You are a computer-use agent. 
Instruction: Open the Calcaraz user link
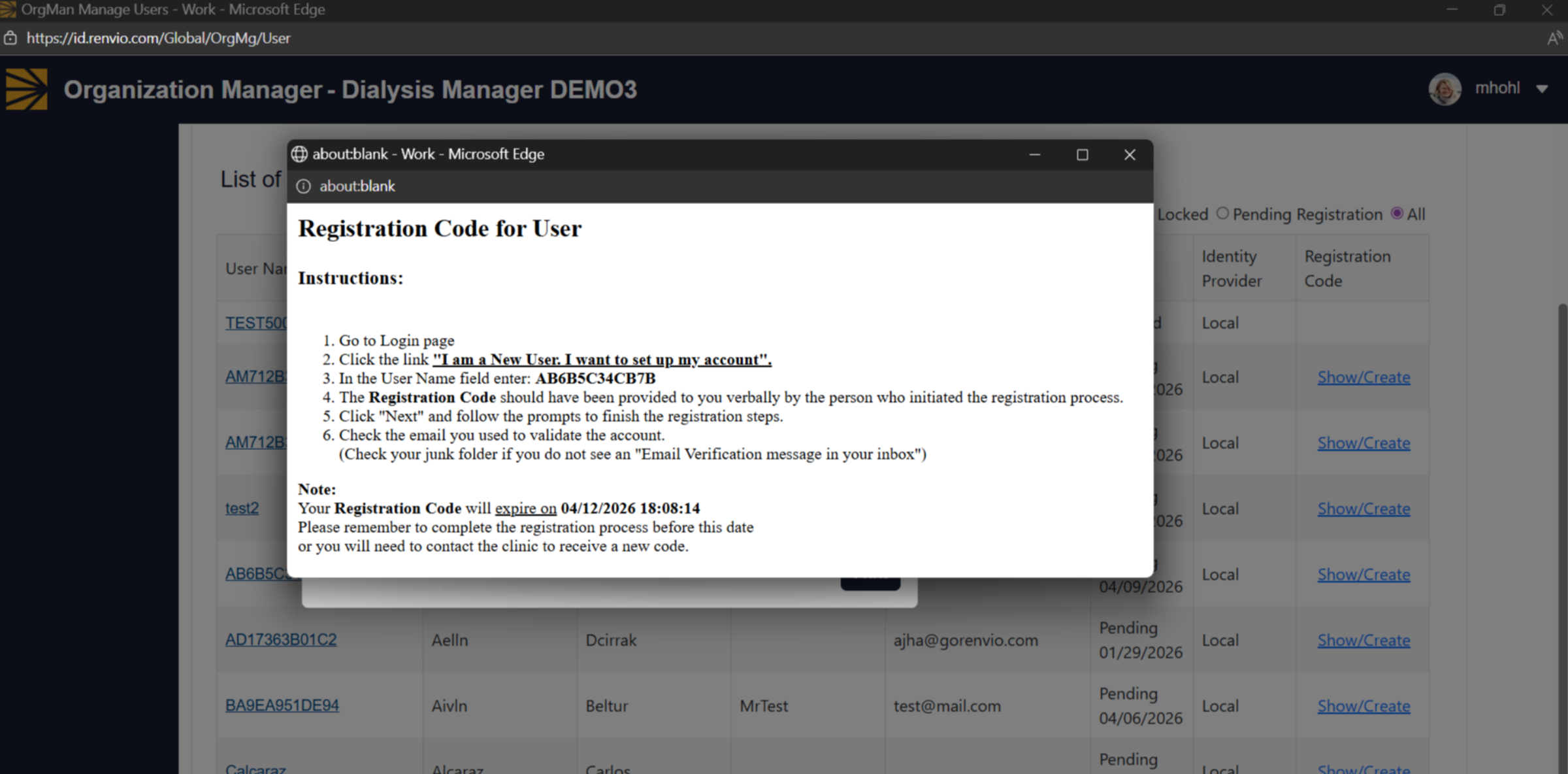pyautogui.click(x=255, y=769)
